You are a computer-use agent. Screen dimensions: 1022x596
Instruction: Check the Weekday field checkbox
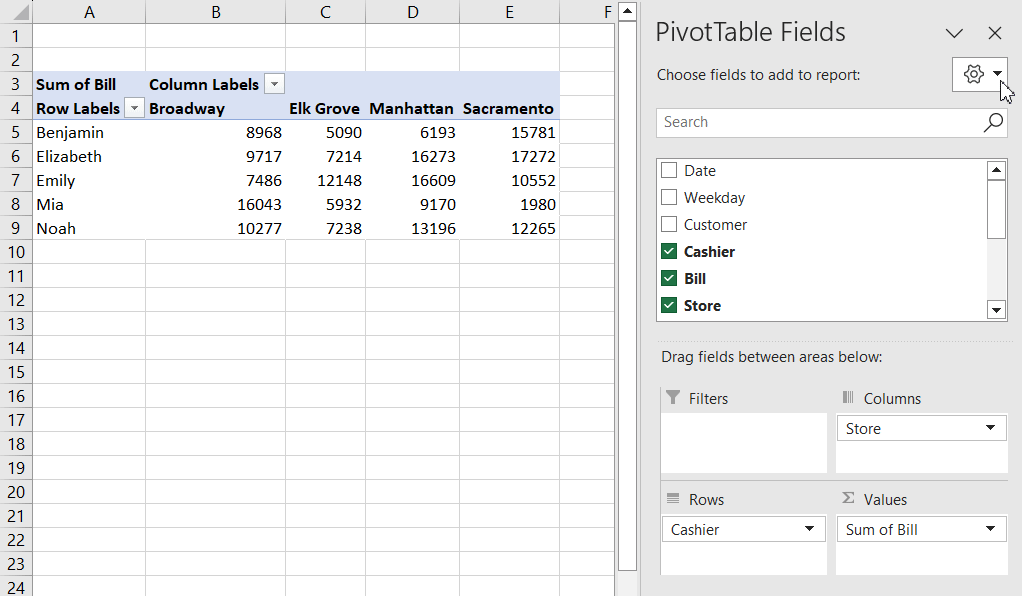point(670,197)
